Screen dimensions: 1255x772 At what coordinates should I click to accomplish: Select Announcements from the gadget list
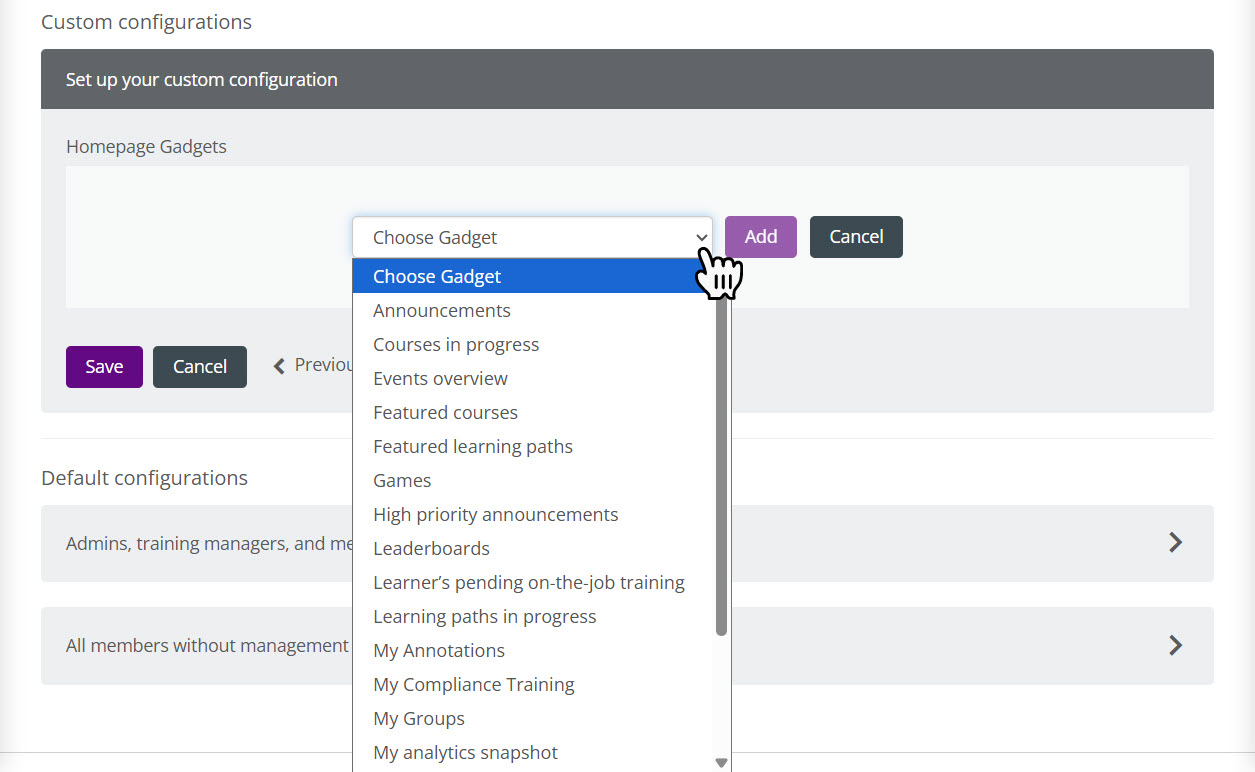point(441,310)
